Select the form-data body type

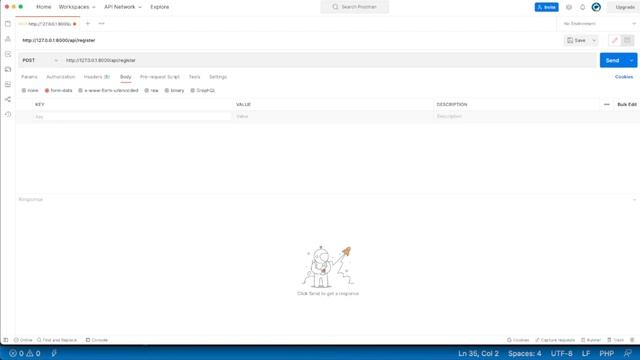[x=58, y=90]
